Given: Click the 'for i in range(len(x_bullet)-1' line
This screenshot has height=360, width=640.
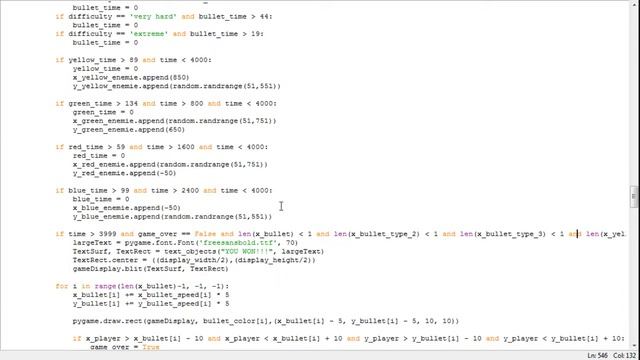Looking at the screenshot, I should click(142, 287).
